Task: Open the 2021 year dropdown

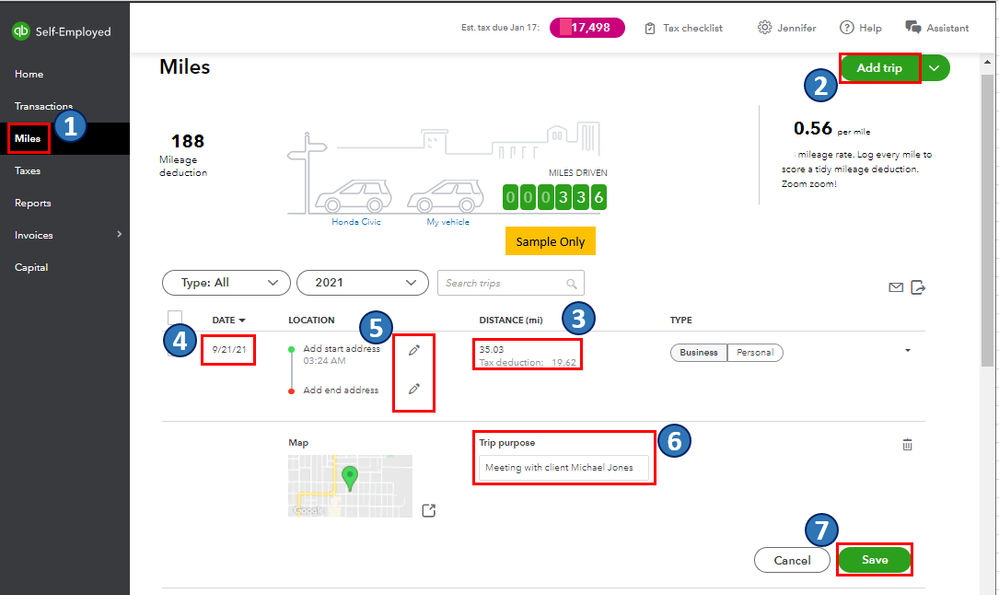Action: pos(363,283)
